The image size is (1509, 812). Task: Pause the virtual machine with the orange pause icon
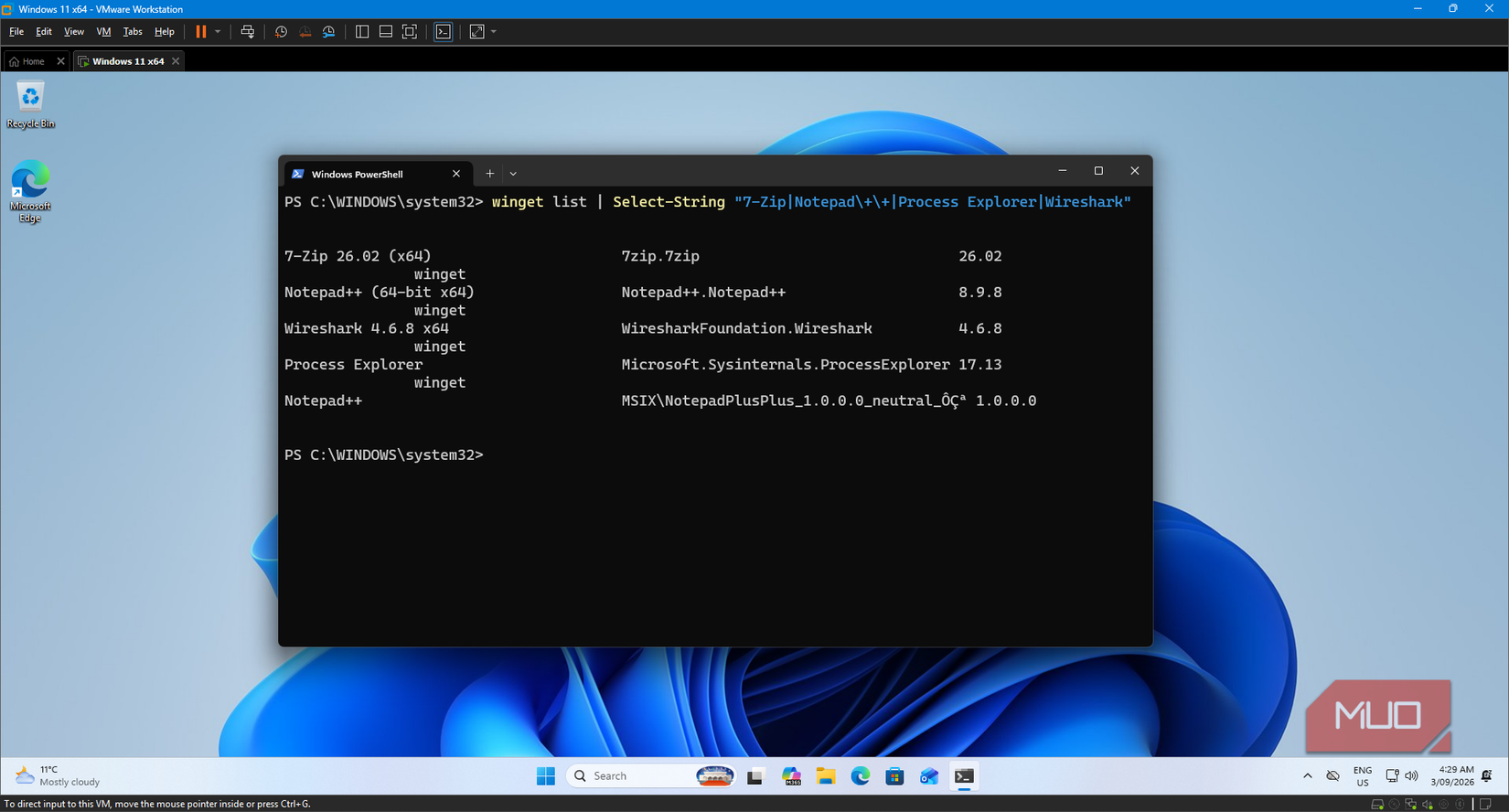[201, 32]
